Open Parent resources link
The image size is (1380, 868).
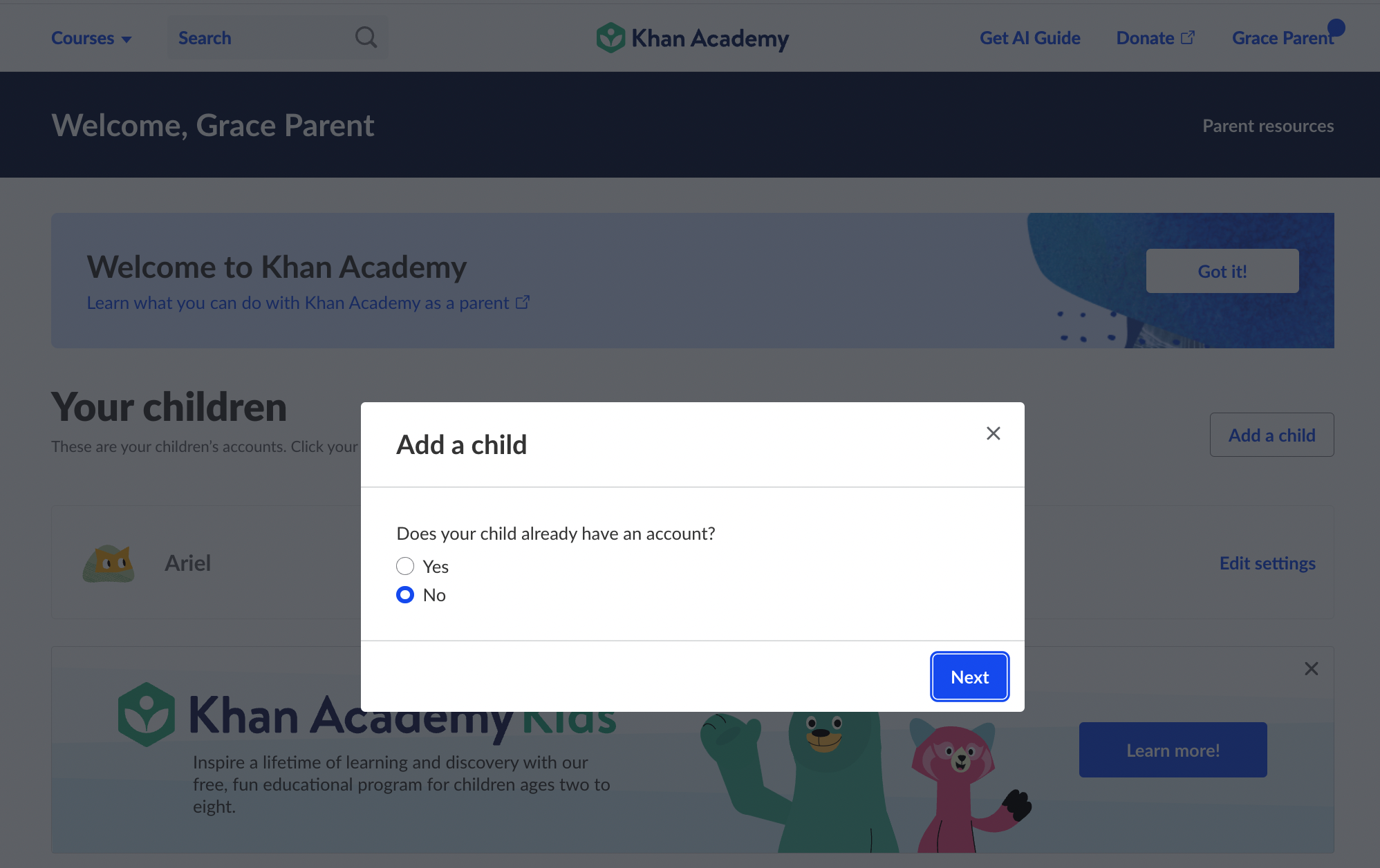click(1268, 126)
